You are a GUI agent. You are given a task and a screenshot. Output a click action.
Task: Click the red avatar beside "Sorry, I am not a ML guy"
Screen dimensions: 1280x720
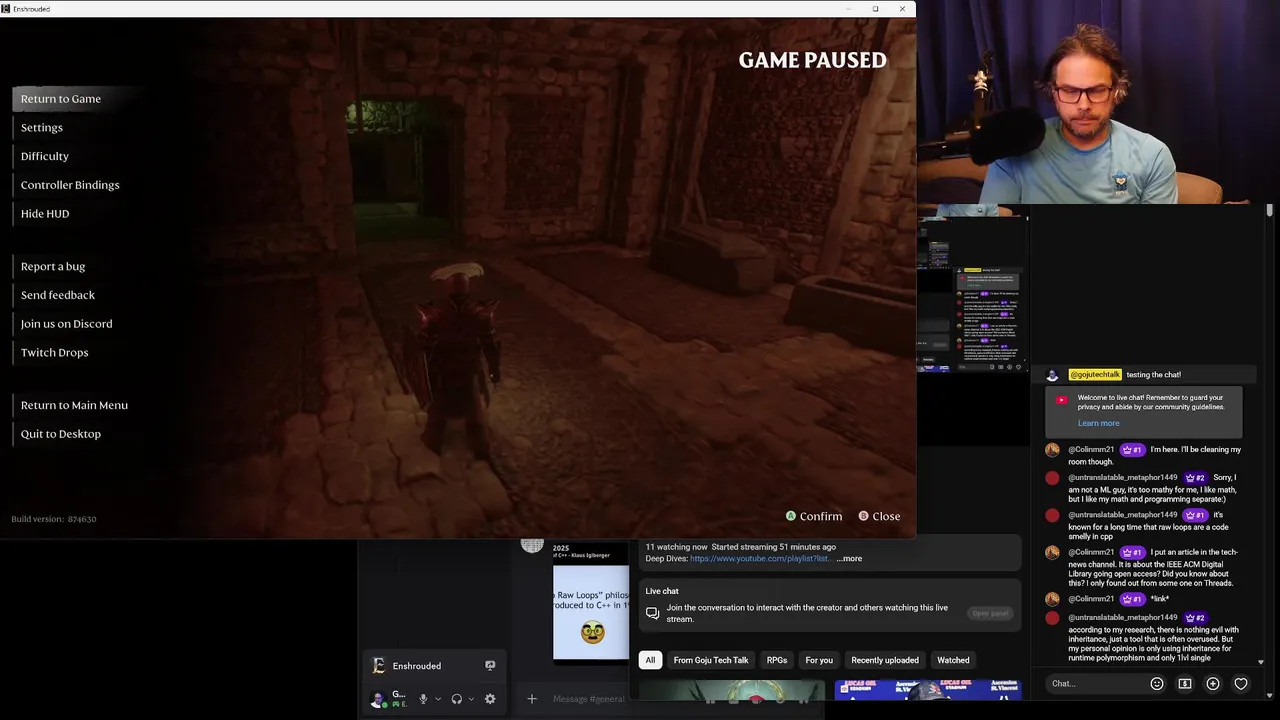[1052, 478]
